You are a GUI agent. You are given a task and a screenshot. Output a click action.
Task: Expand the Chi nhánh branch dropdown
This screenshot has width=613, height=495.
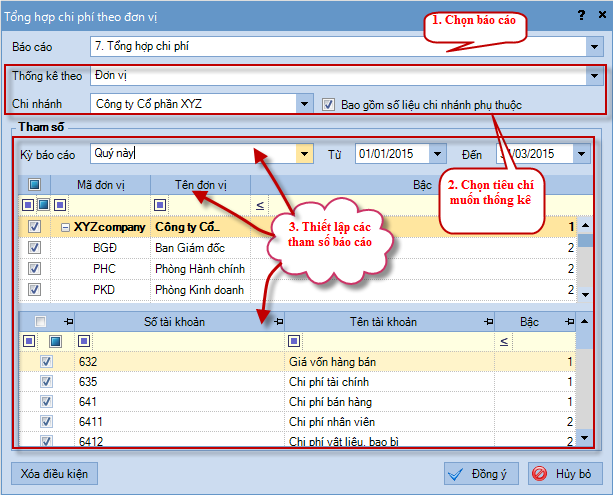tap(304, 104)
